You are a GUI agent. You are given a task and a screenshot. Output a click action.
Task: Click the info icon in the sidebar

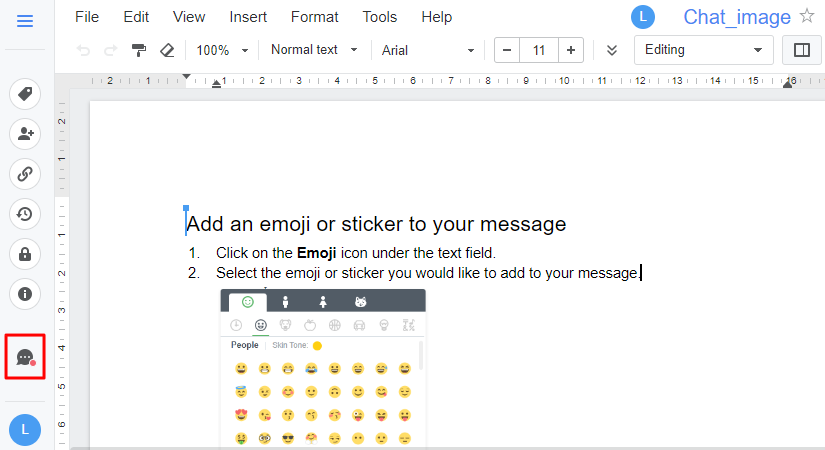pyautogui.click(x=25, y=294)
